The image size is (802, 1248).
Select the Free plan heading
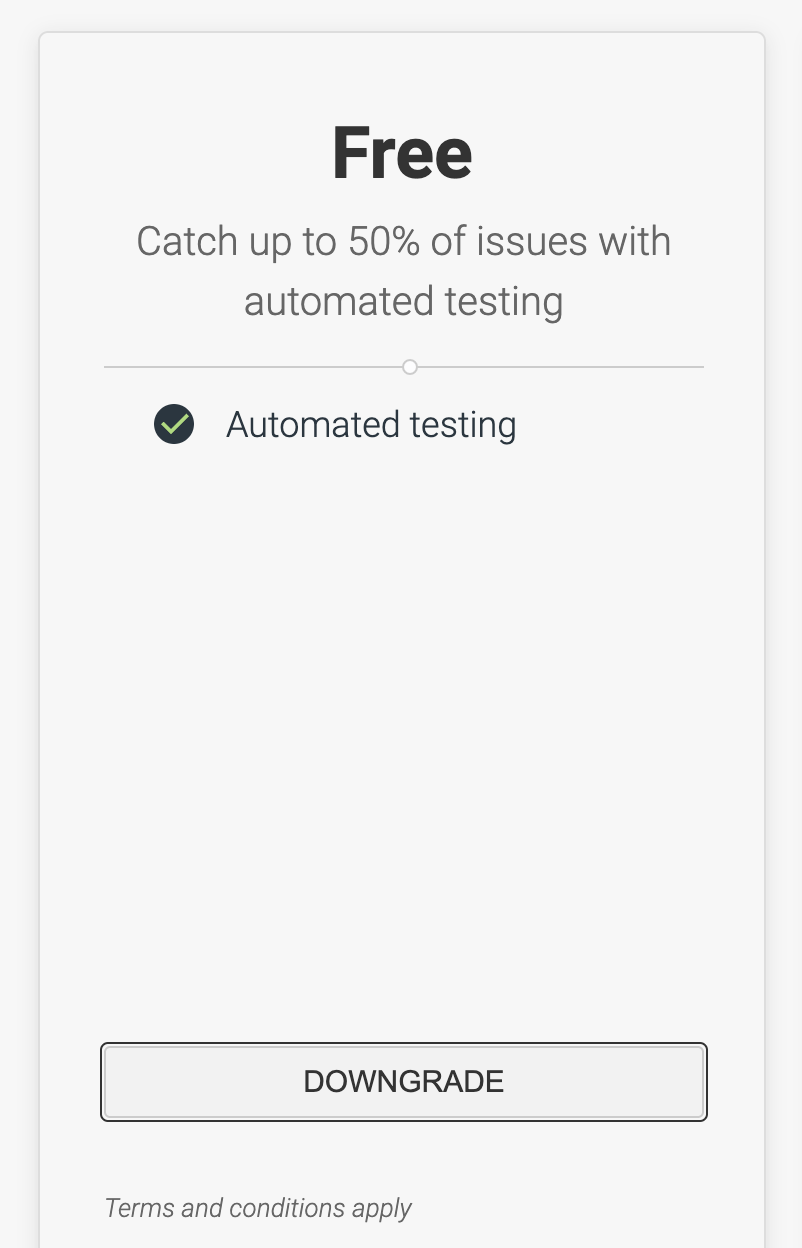click(402, 154)
